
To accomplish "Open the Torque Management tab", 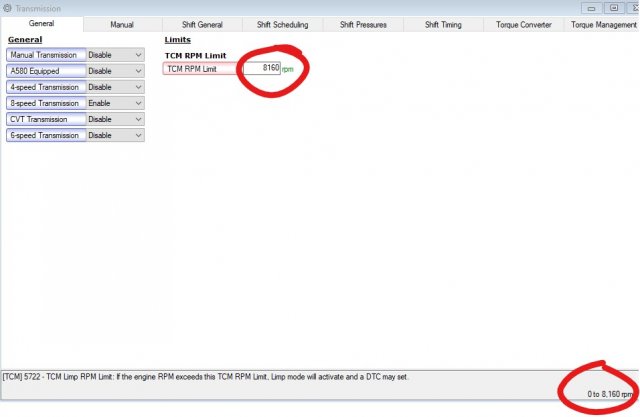I will (x=603, y=24).
